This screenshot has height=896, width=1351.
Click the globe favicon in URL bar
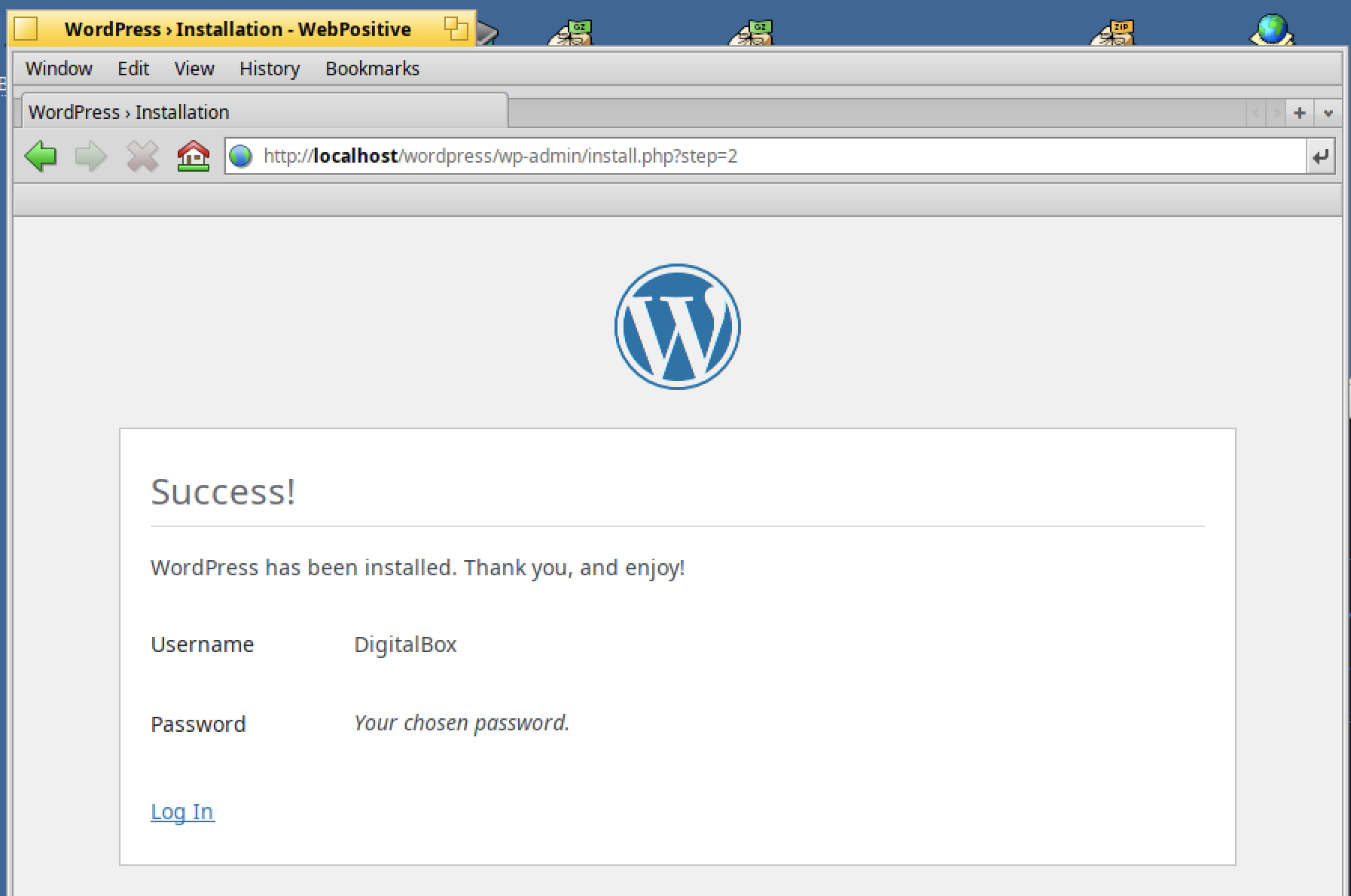(240, 156)
